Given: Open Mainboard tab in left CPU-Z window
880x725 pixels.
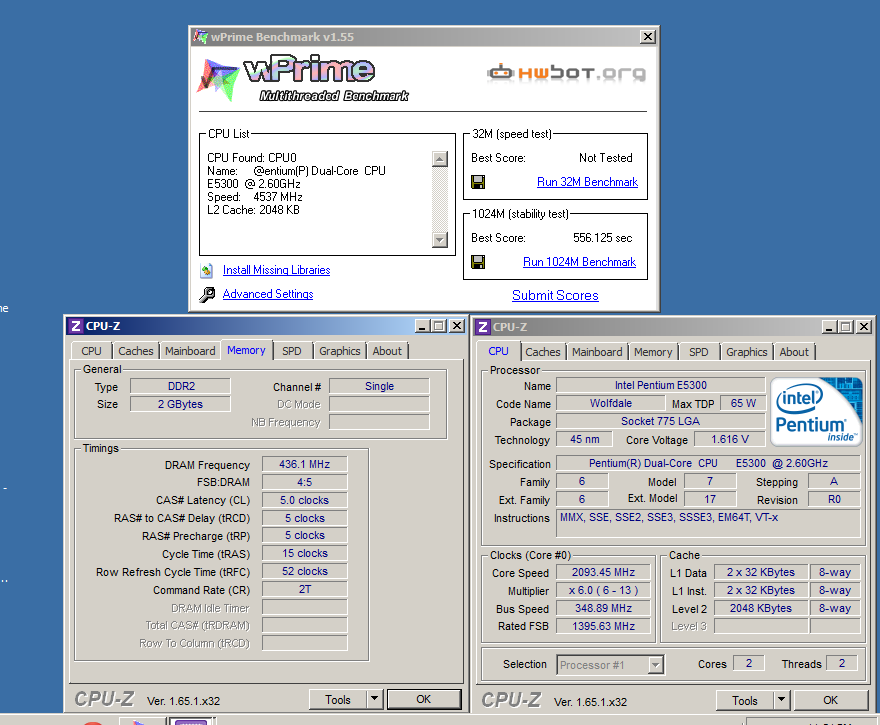Looking at the screenshot, I should (190, 351).
